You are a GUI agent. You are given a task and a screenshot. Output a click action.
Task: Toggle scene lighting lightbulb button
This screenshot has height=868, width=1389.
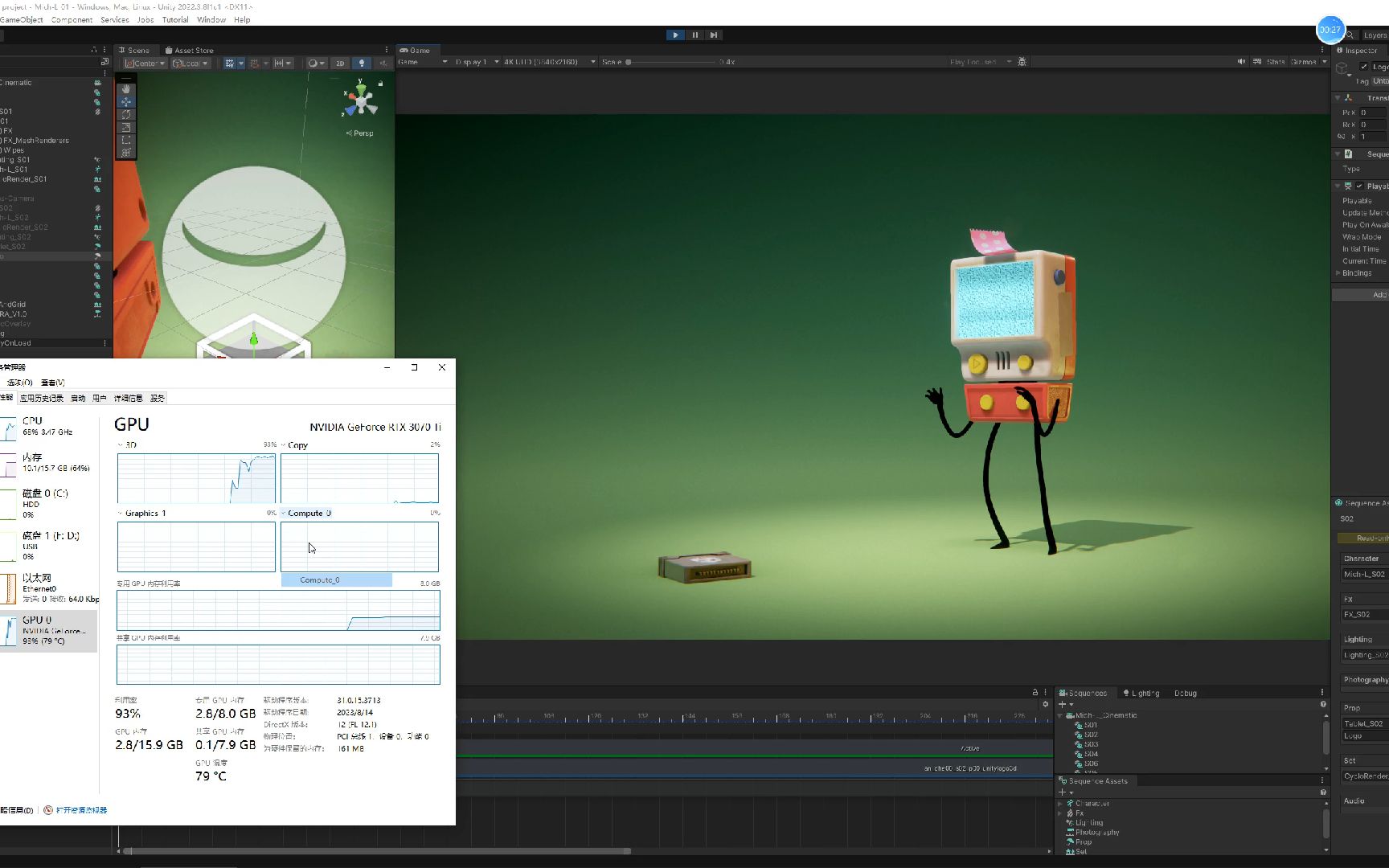click(x=362, y=63)
